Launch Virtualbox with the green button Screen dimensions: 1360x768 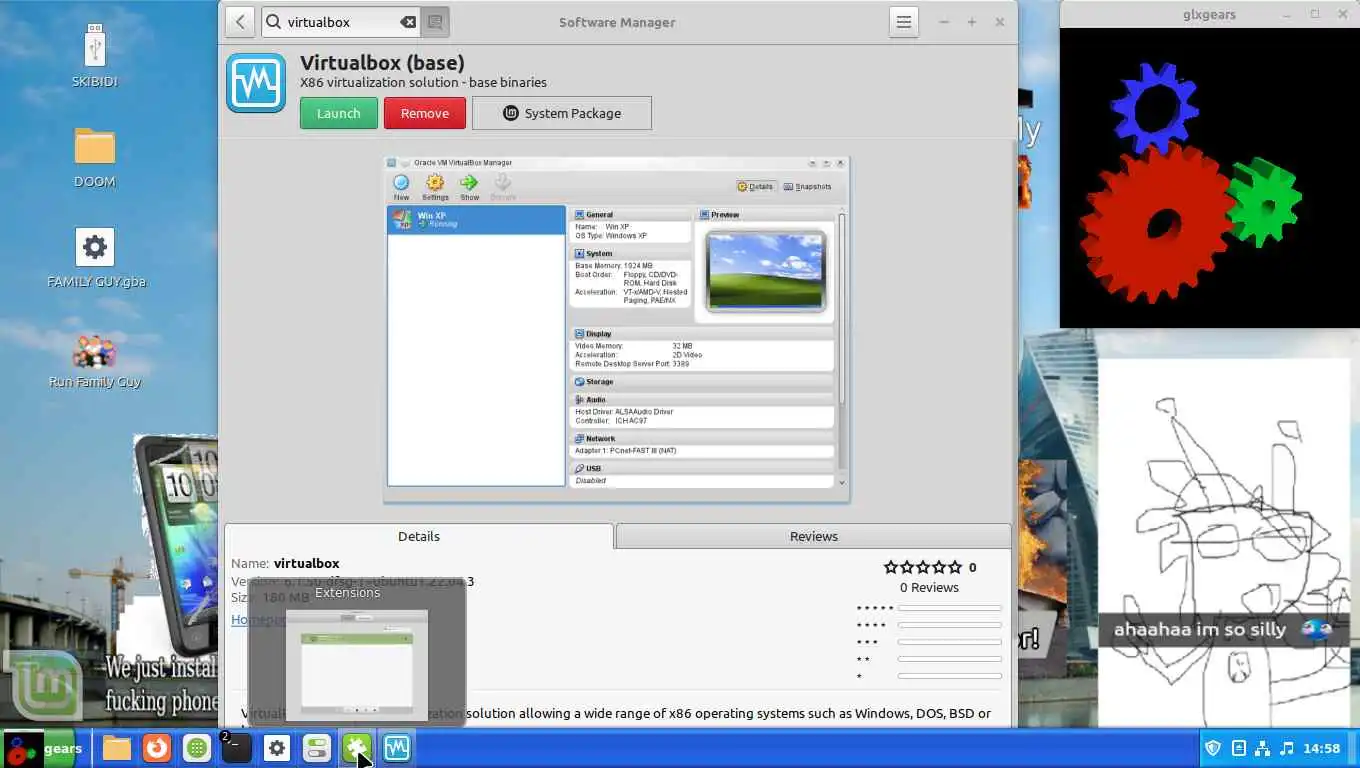pyautogui.click(x=339, y=113)
